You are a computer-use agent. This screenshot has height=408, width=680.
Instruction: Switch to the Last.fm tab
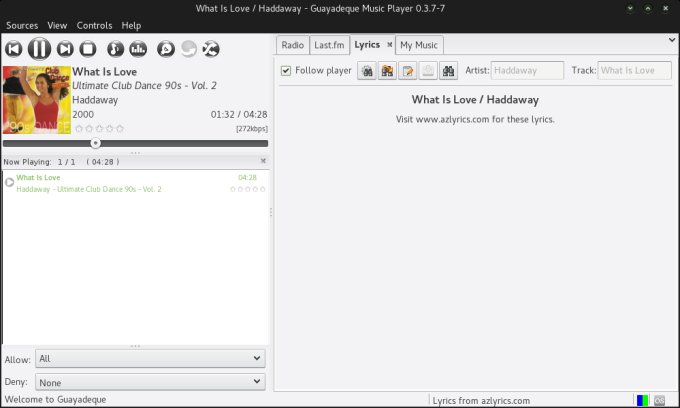329,45
